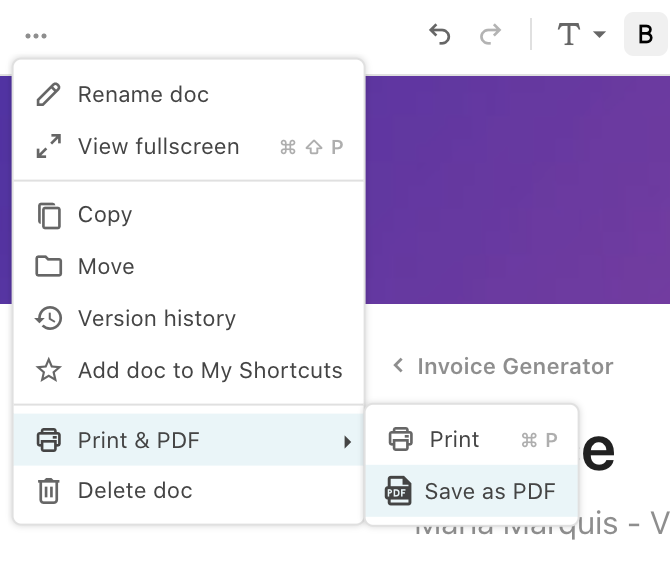This screenshot has width=670, height=564.
Task: Open the three-dot more options menu
Action: point(36,36)
